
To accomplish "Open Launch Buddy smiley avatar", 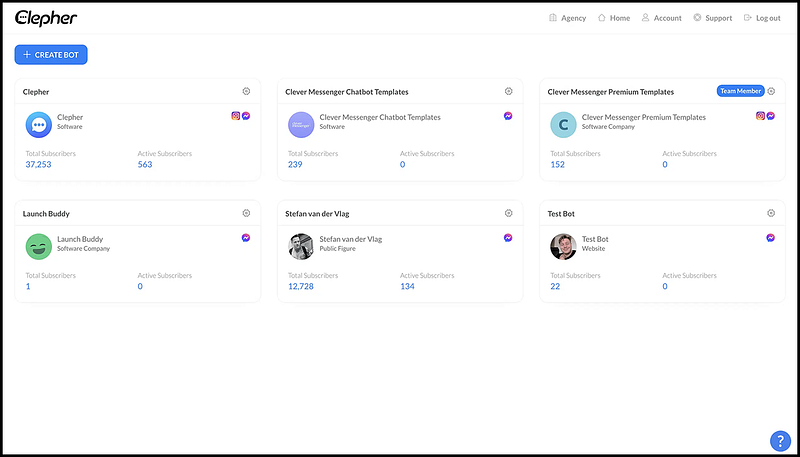I will (x=39, y=247).
